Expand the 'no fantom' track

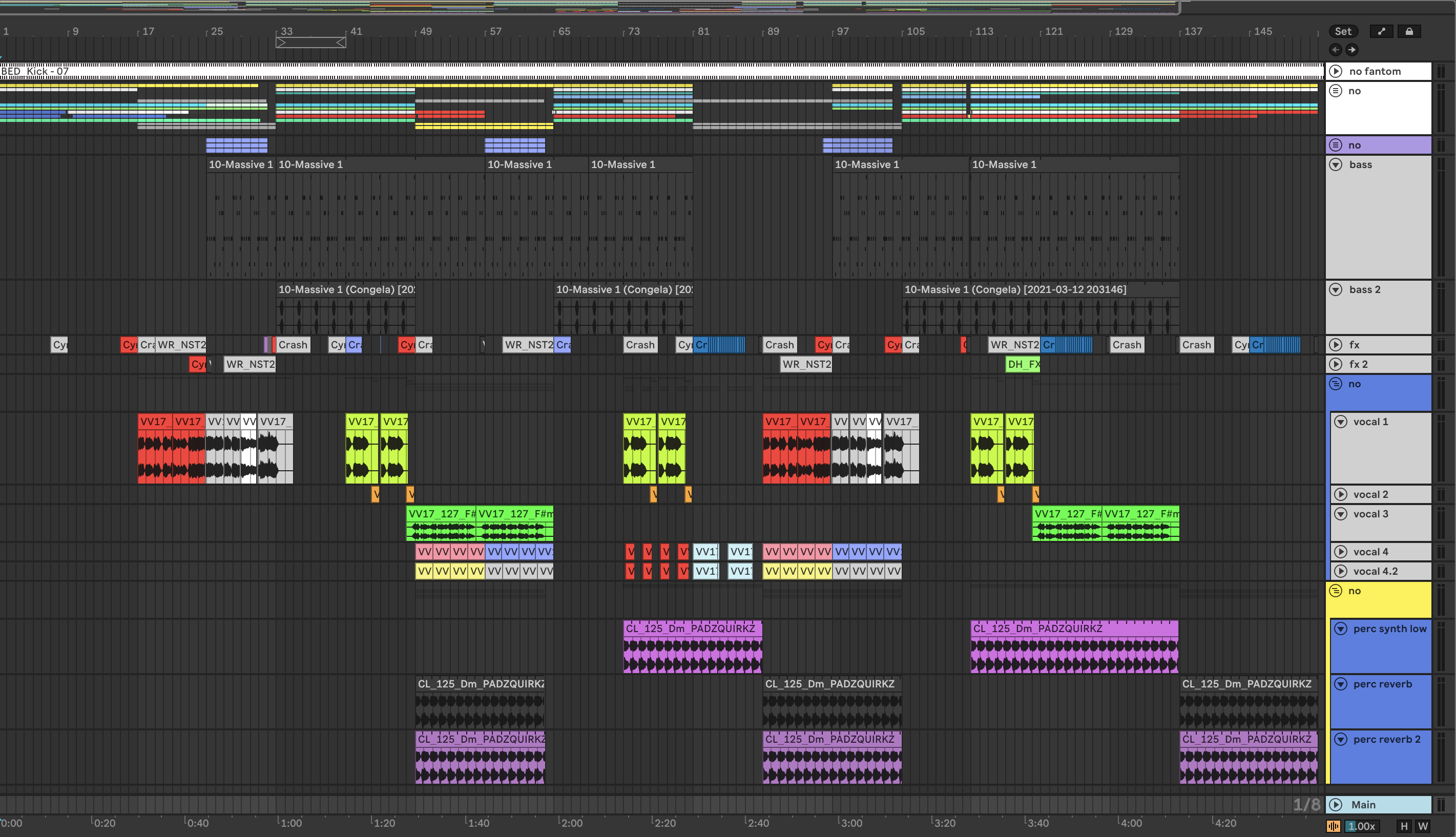[x=1336, y=71]
